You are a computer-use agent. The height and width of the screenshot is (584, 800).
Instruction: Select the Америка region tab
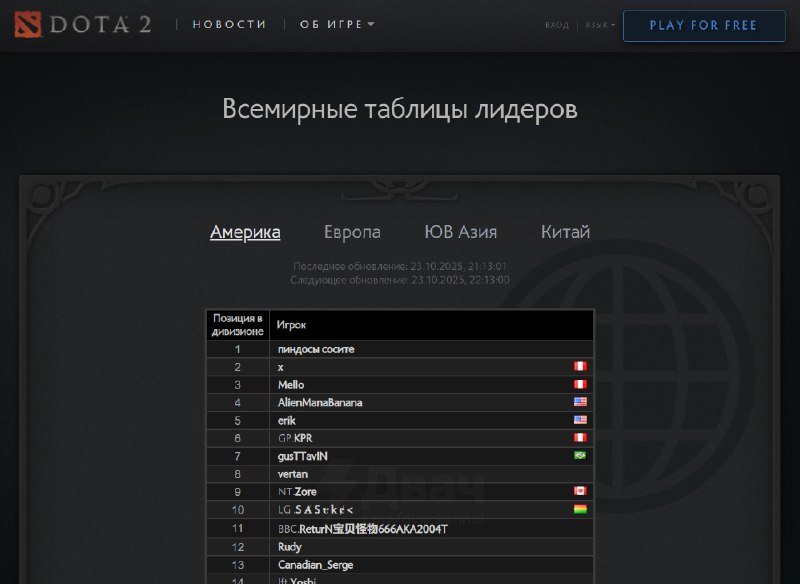coord(245,232)
